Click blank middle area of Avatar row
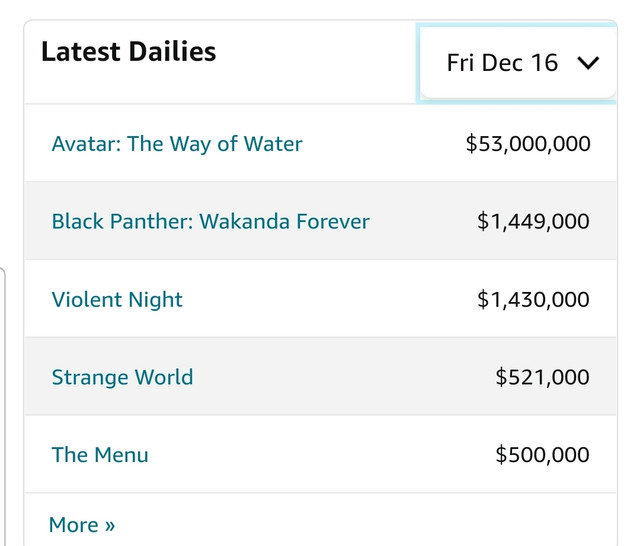This screenshot has width=640, height=546. (380, 144)
